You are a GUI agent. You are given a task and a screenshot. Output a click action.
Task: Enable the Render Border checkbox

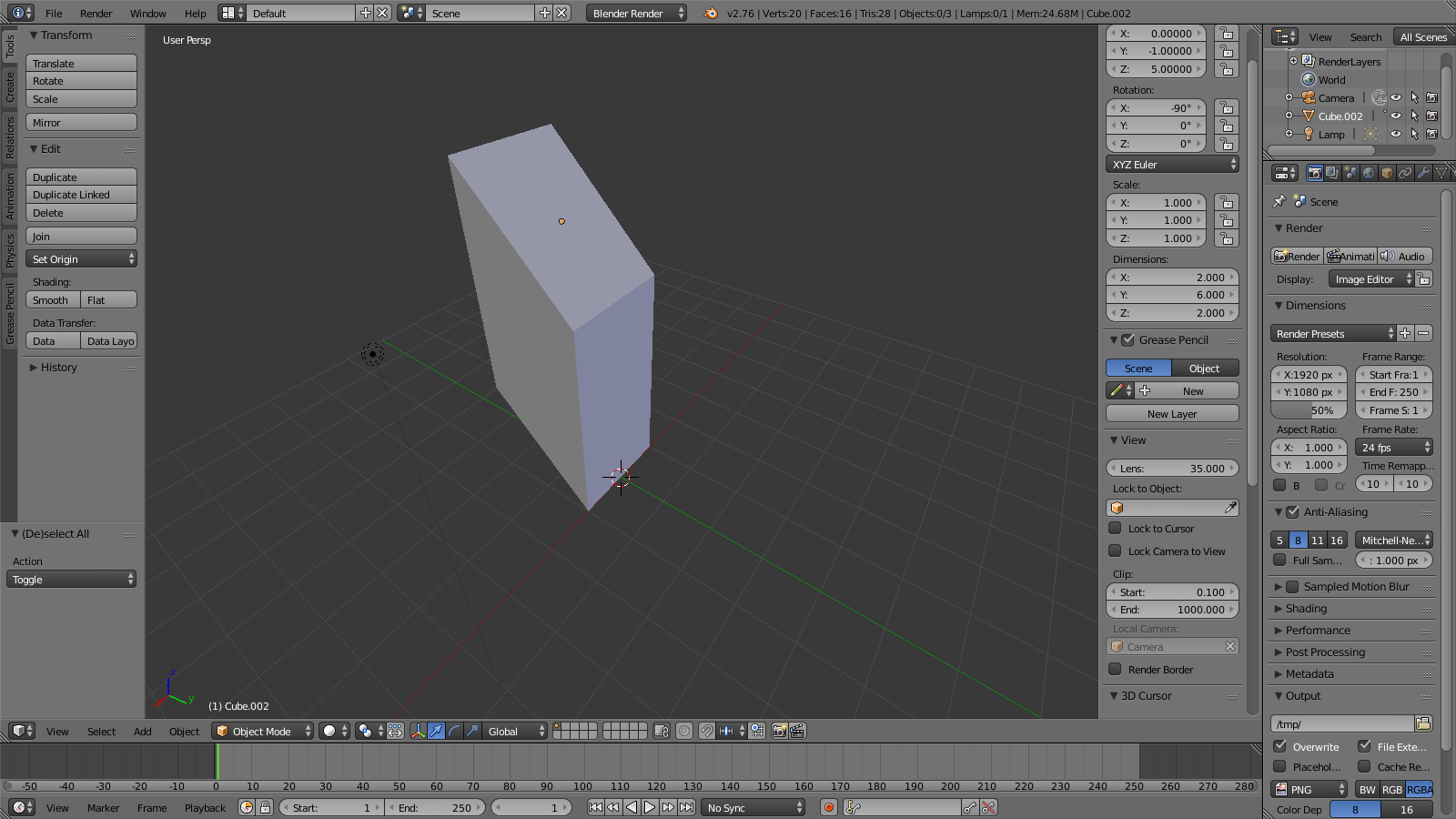1115,669
